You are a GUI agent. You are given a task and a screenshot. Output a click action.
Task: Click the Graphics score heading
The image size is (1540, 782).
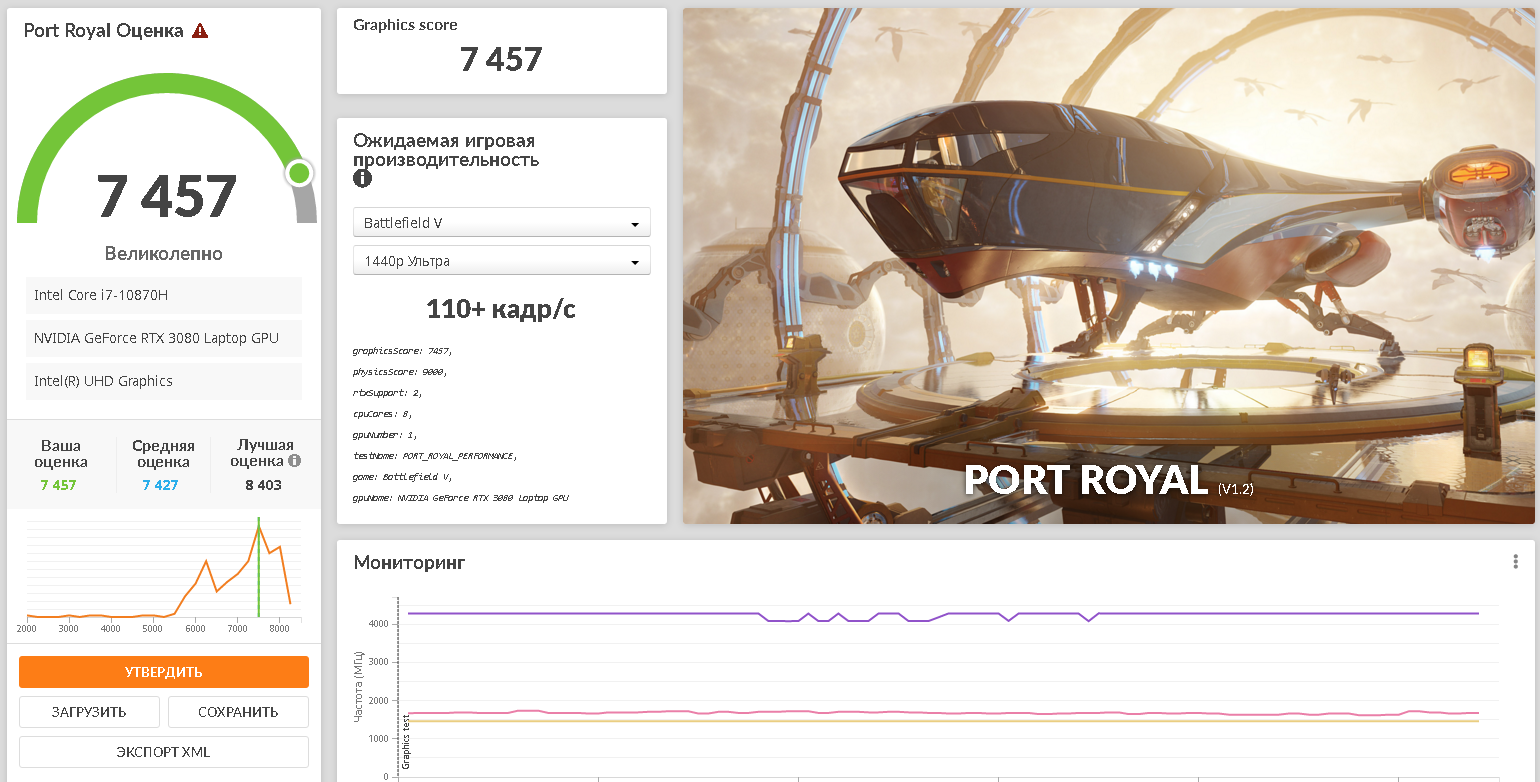pyautogui.click(x=405, y=25)
